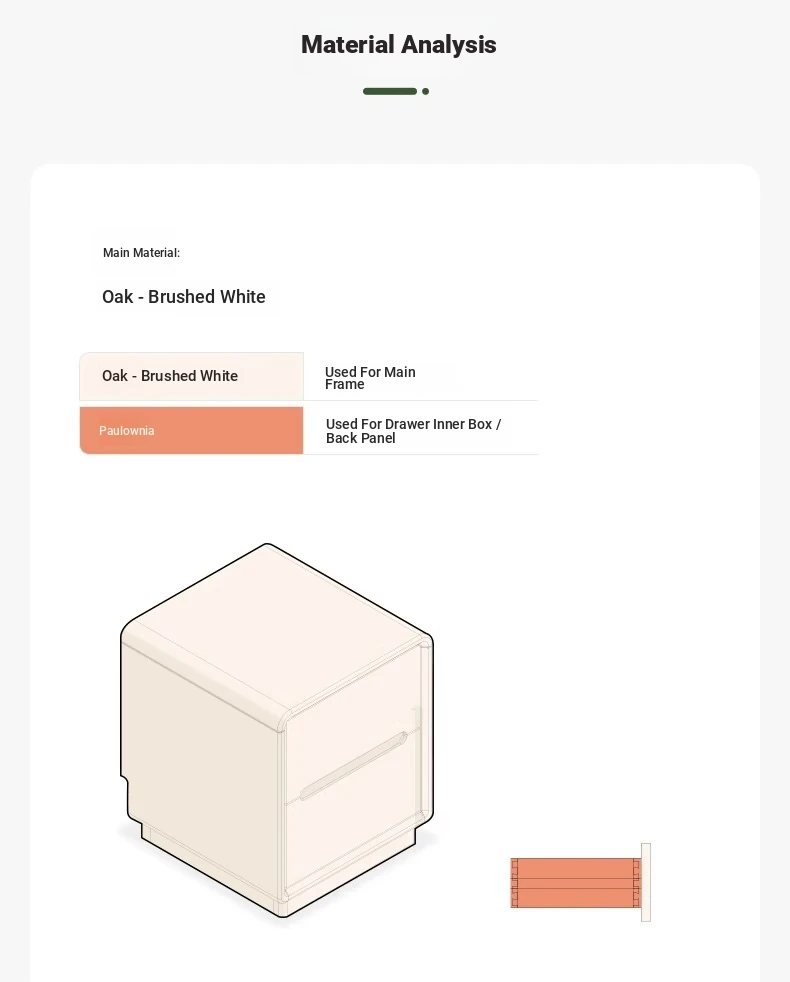Image resolution: width=790 pixels, height=982 pixels.
Task: Click the Material Analysis heading
Action: pos(398,45)
